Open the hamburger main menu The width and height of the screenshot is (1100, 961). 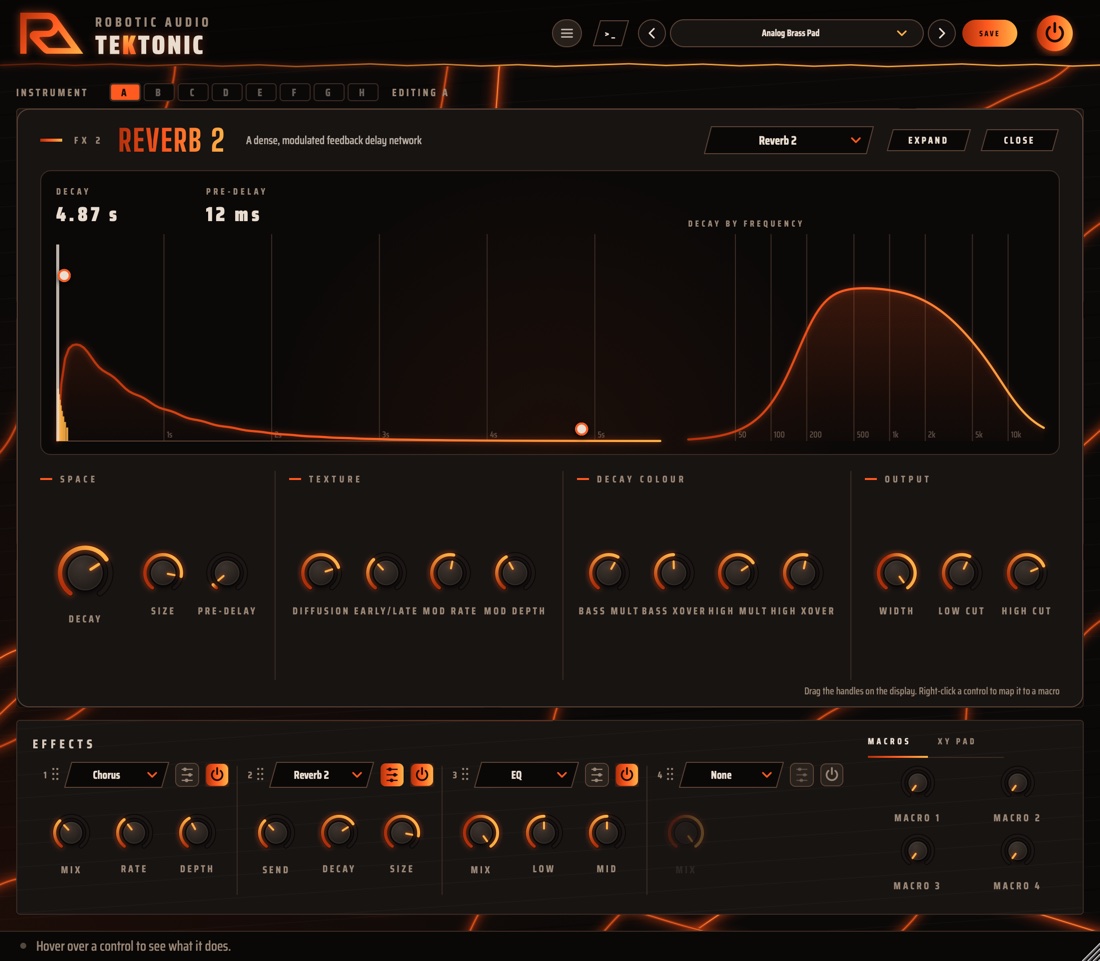567,33
